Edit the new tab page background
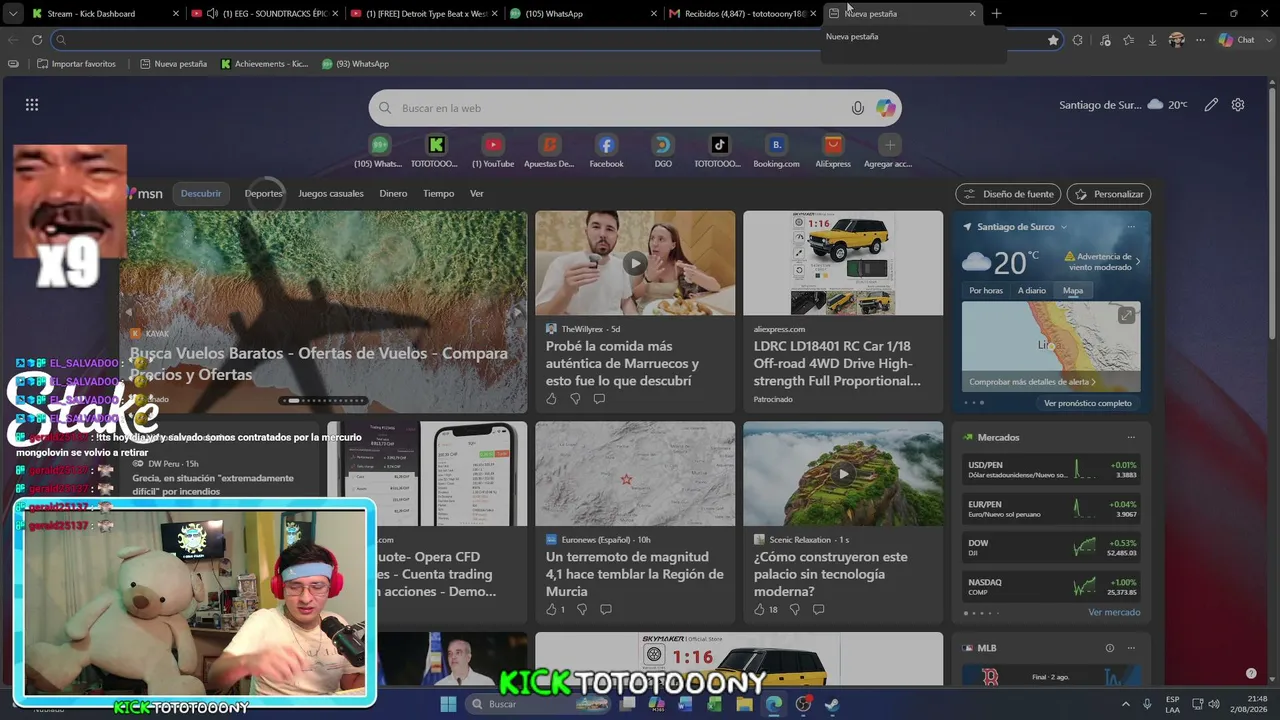The width and height of the screenshot is (1280, 720). [x=1211, y=105]
